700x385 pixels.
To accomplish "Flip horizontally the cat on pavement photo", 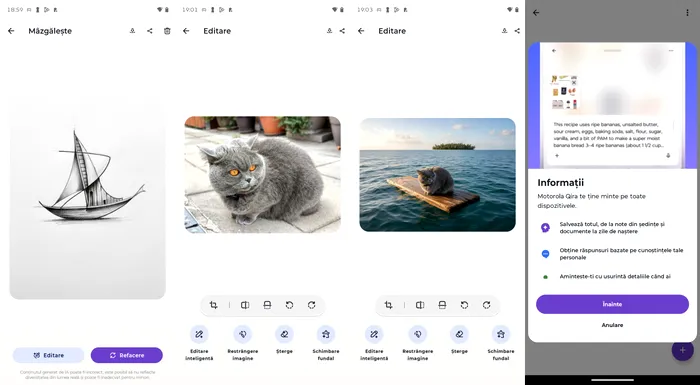I will point(245,305).
